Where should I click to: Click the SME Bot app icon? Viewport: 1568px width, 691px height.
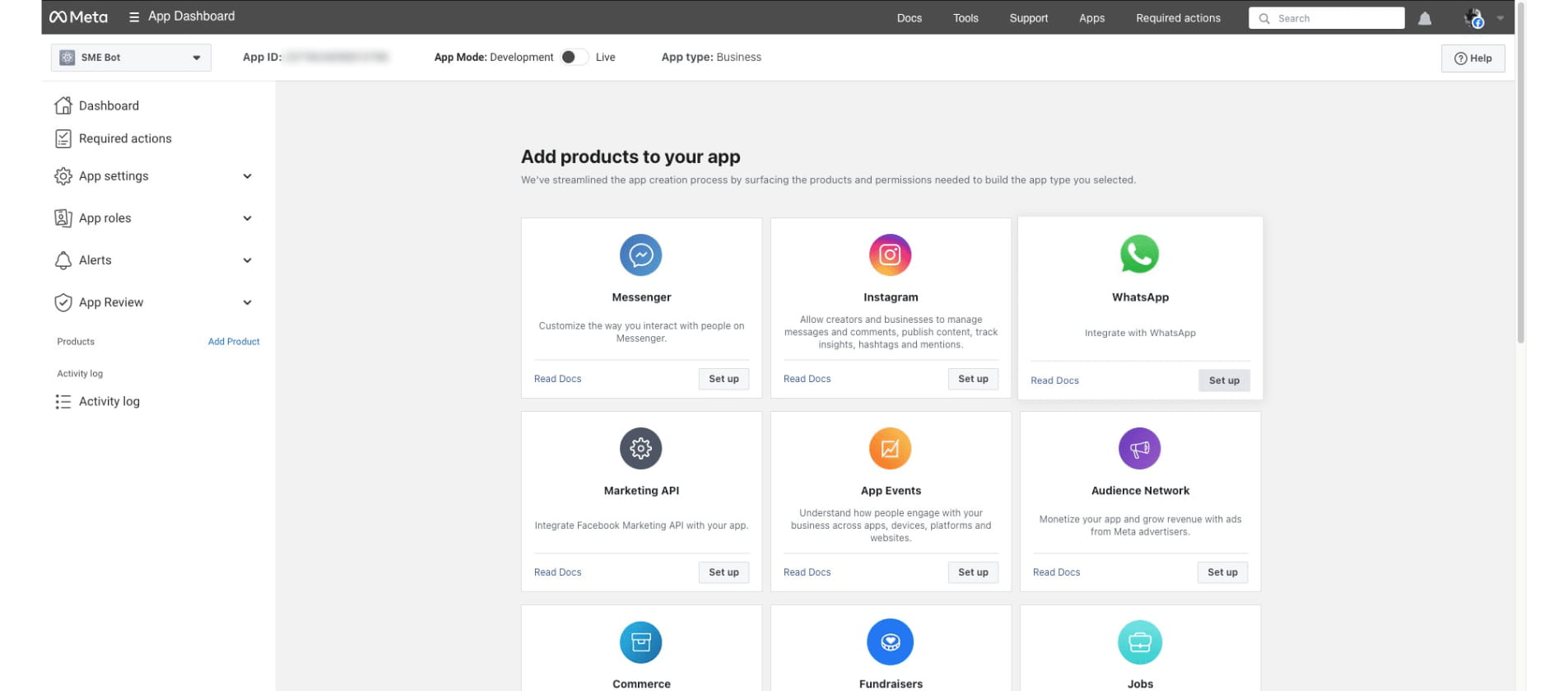(x=67, y=58)
